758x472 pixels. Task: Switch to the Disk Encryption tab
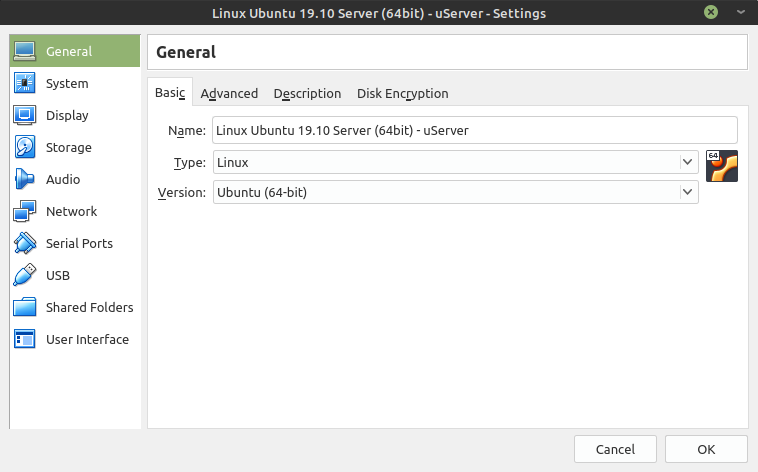[x=403, y=93]
